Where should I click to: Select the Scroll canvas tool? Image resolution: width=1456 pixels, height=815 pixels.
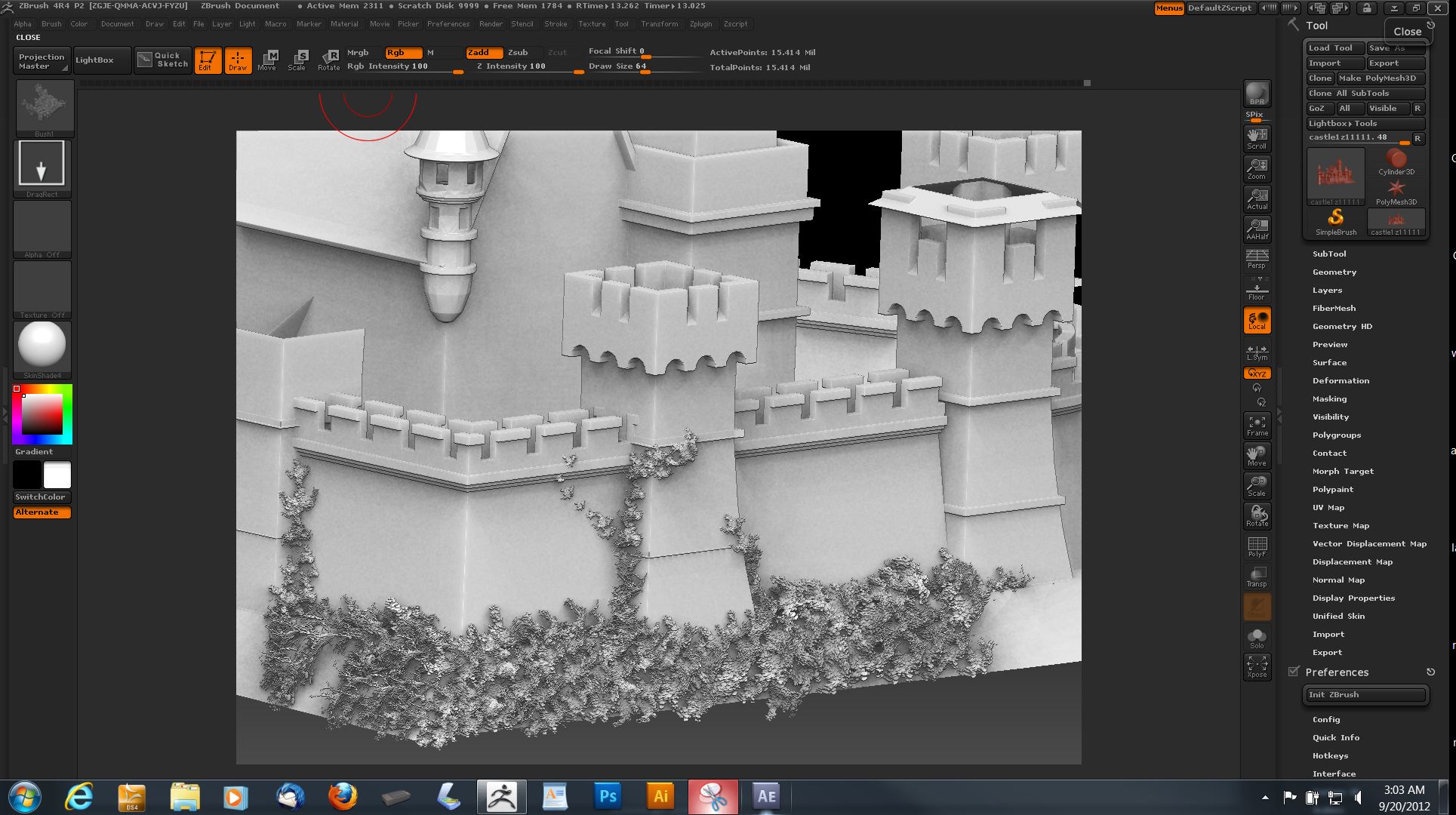(x=1257, y=138)
